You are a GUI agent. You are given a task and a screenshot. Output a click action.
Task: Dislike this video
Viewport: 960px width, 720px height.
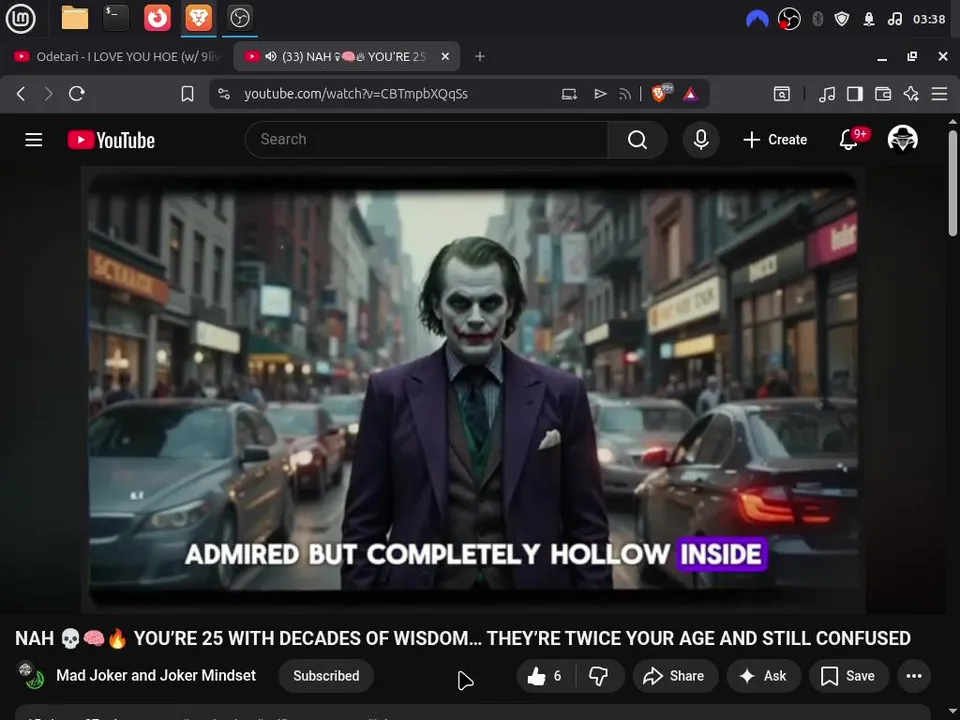[599, 676]
